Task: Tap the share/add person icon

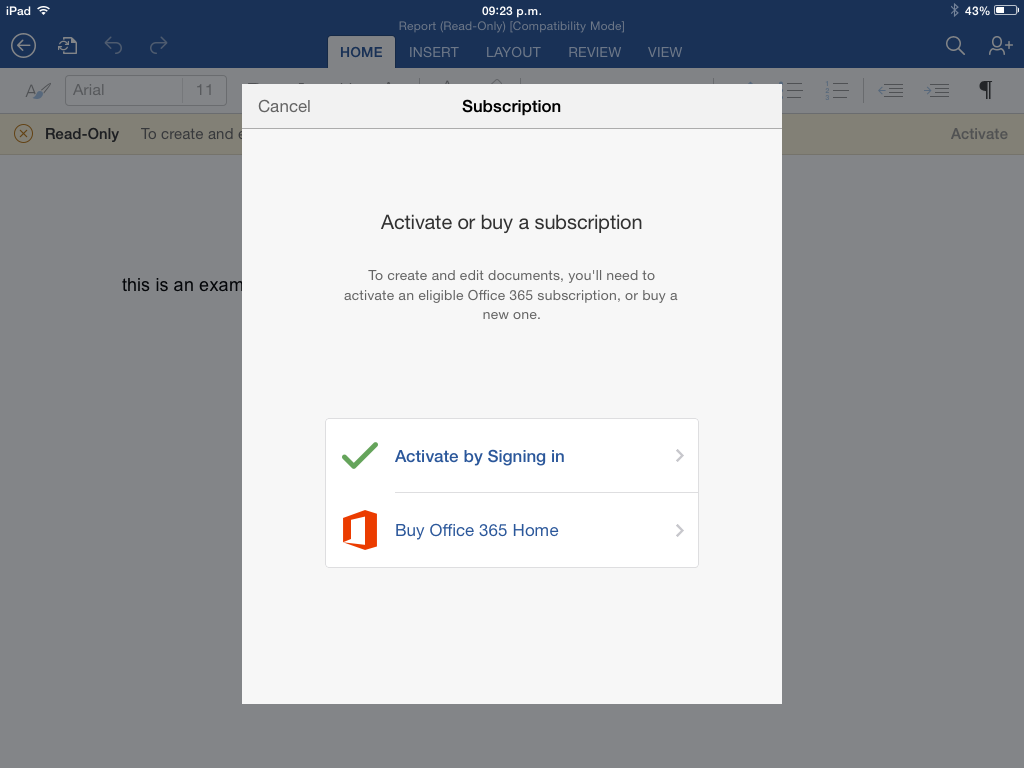Action: coord(1000,46)
